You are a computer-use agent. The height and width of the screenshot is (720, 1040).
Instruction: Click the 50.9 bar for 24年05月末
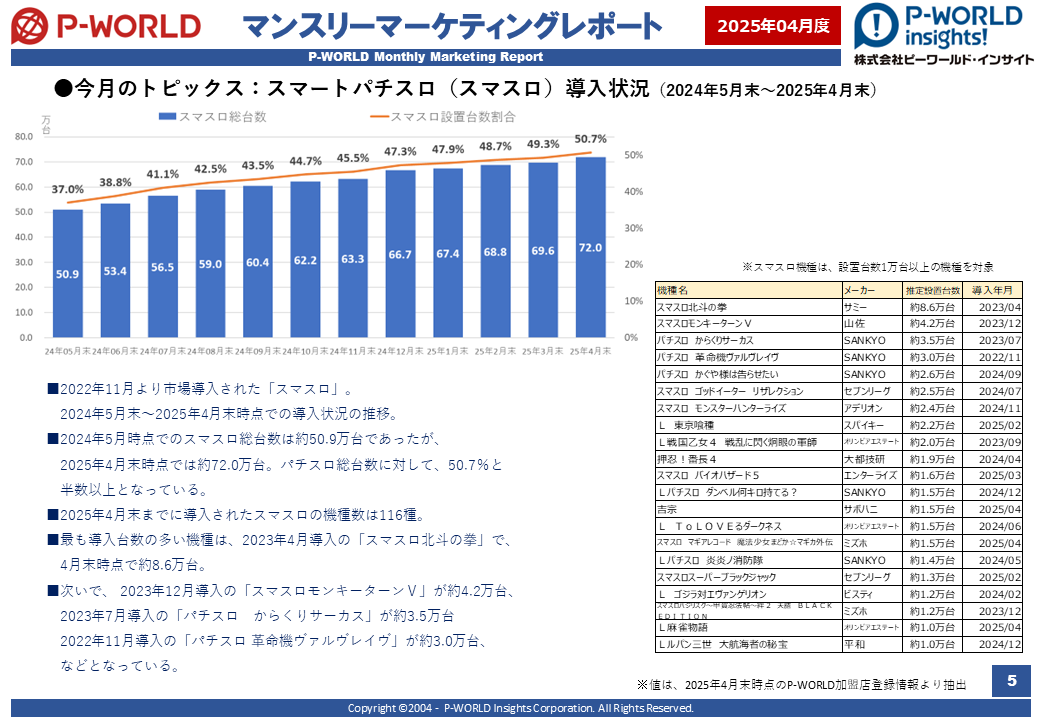(68, 274)
